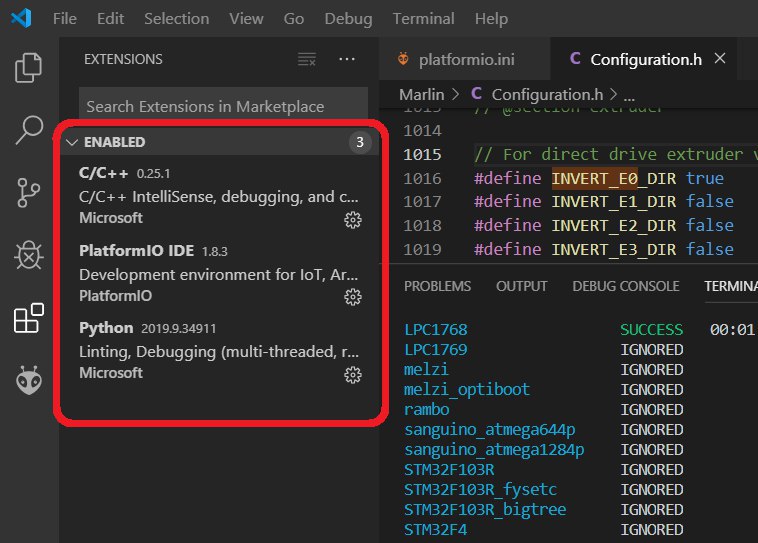Open the Help menu

click(491, 19)
